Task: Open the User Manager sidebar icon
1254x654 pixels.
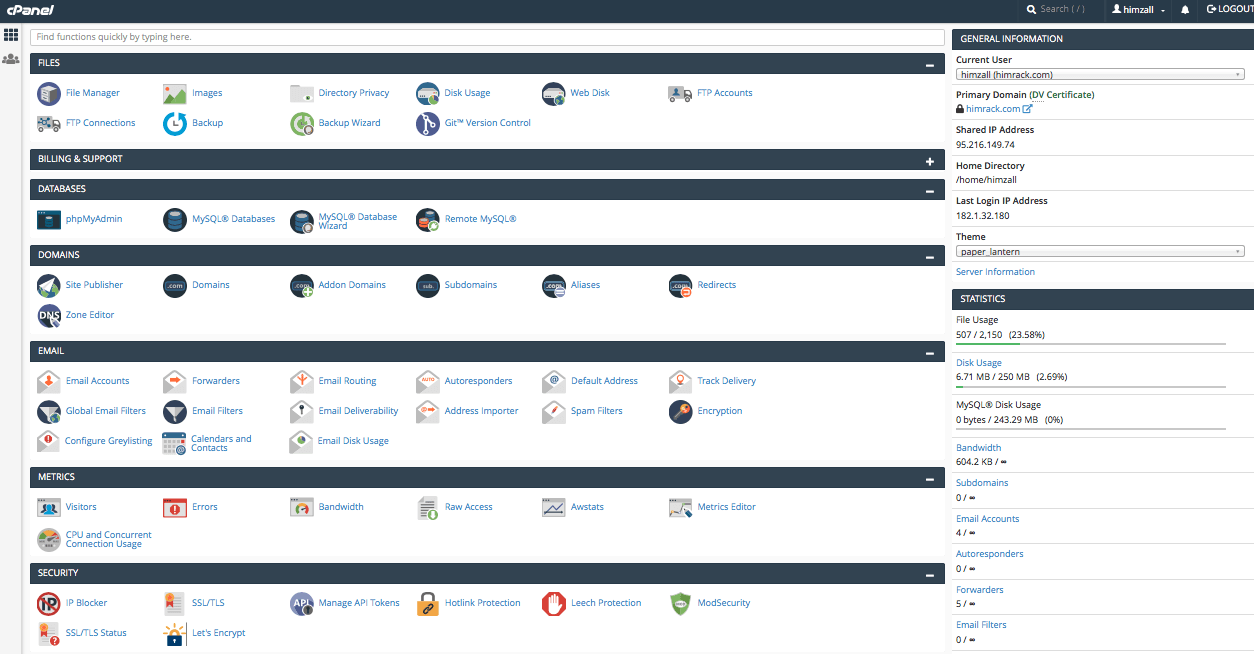Action: point(11,59)
